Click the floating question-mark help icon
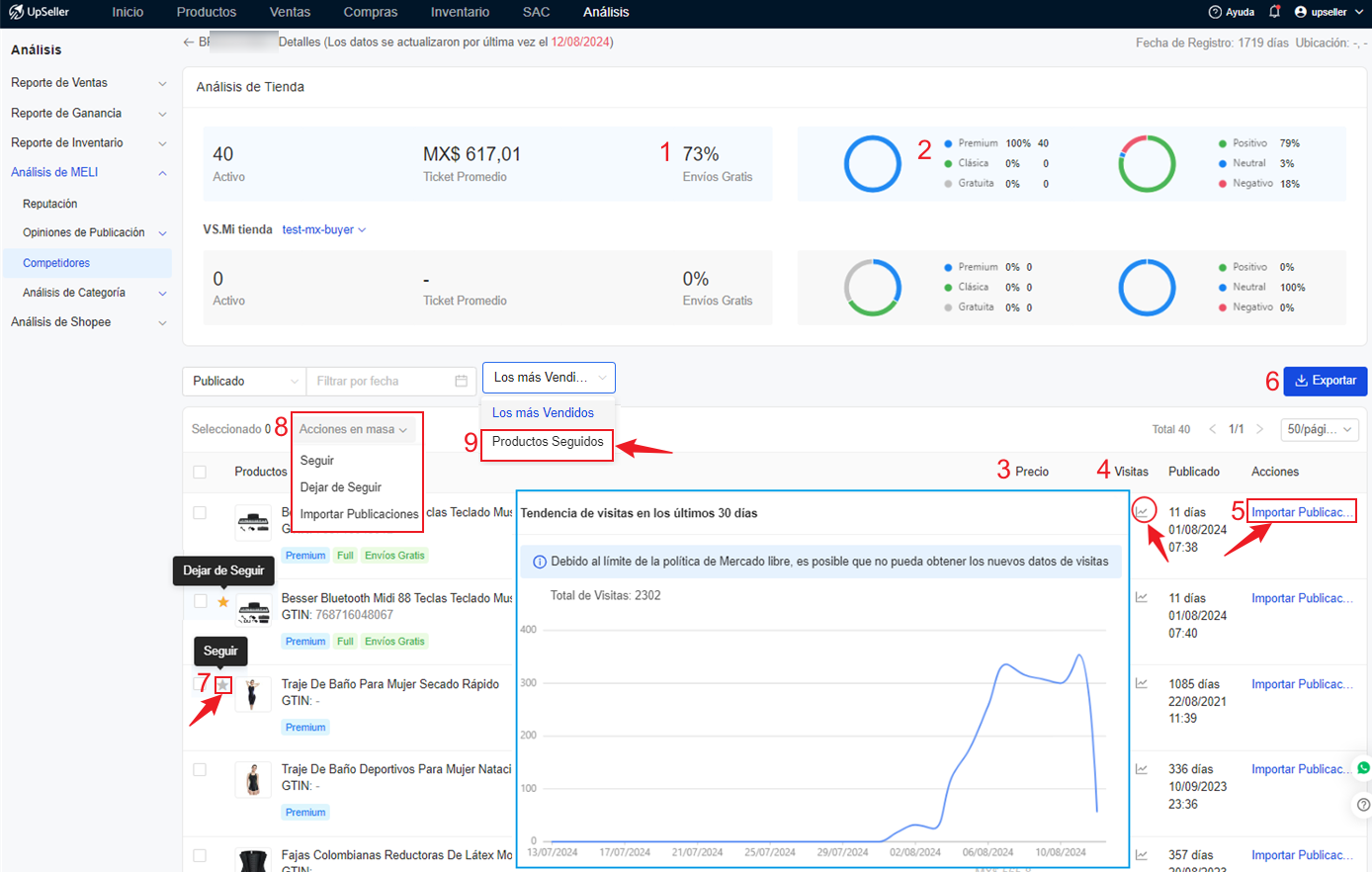1372x872 pixels. (1361, 805)
